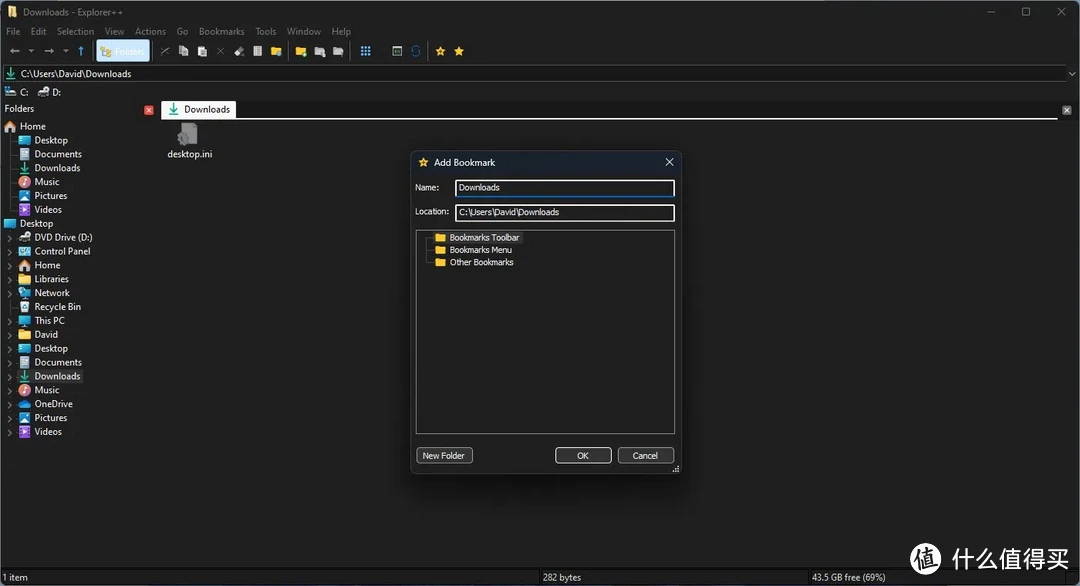Click the bookmark Name text field

[564, 188]
